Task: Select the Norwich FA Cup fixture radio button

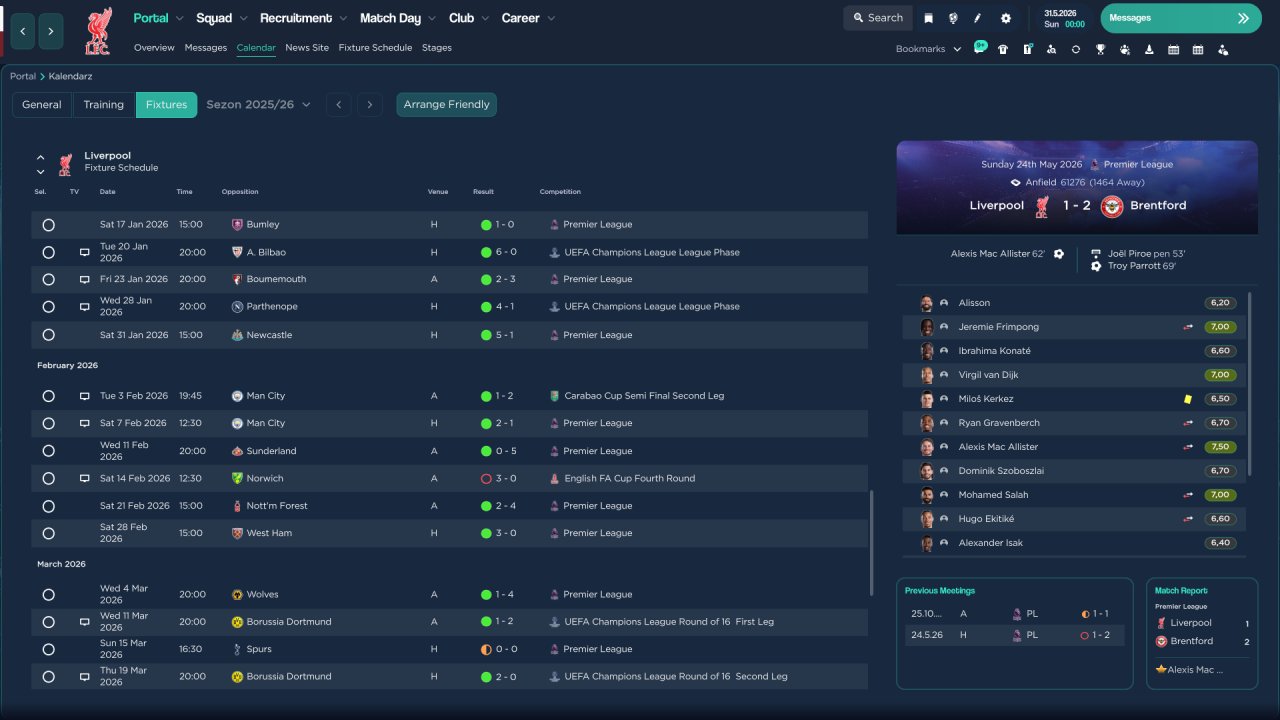Action: (x=48, y=479)
